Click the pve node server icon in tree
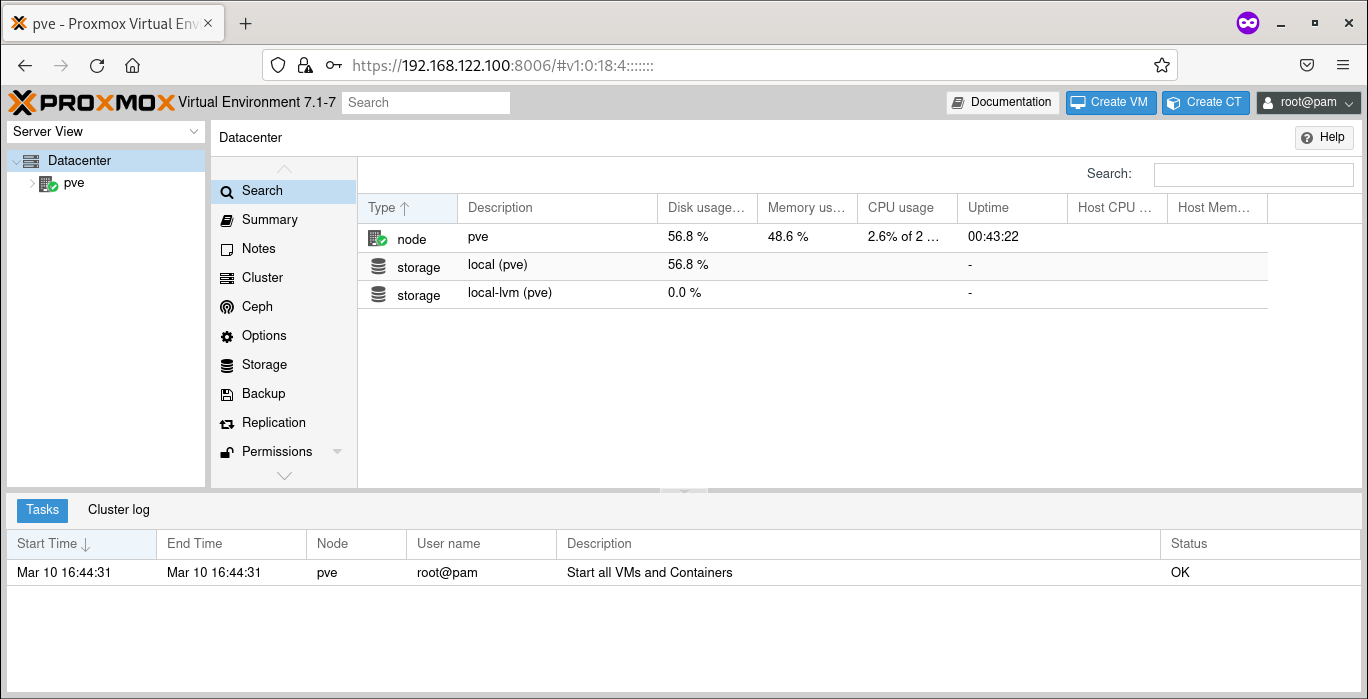 pos(48,184)
